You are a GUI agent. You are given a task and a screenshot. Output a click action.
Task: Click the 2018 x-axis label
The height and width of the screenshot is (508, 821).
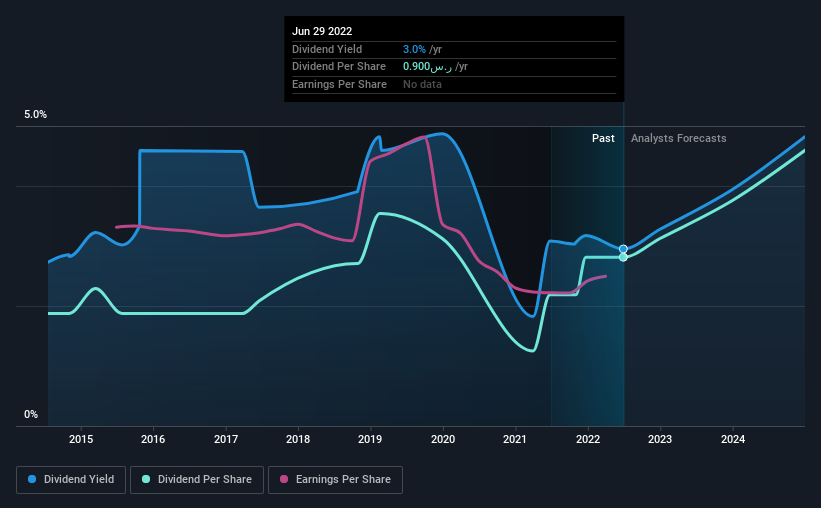pos(298,439)
